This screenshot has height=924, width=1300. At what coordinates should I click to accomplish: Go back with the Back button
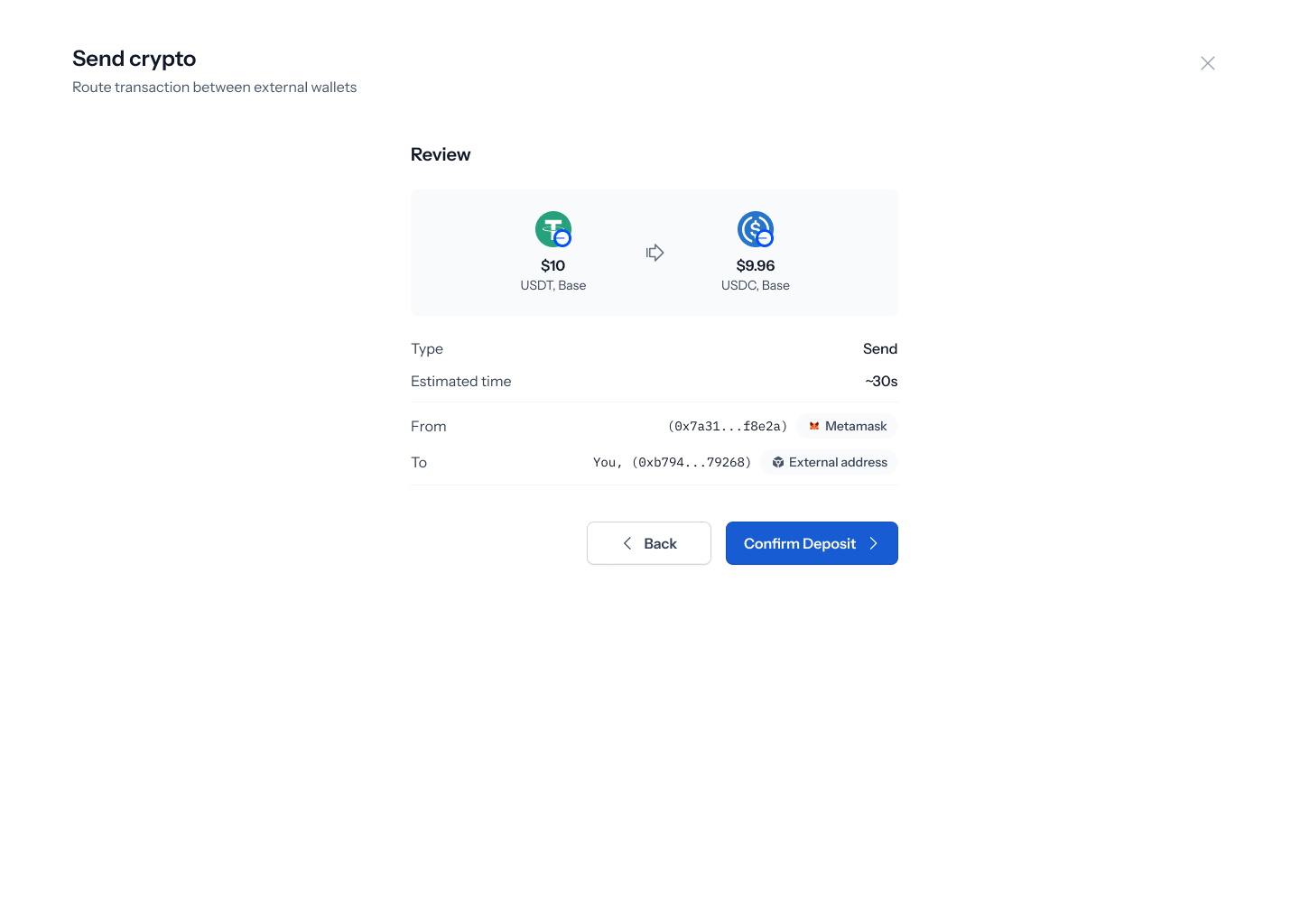(649, 543)
